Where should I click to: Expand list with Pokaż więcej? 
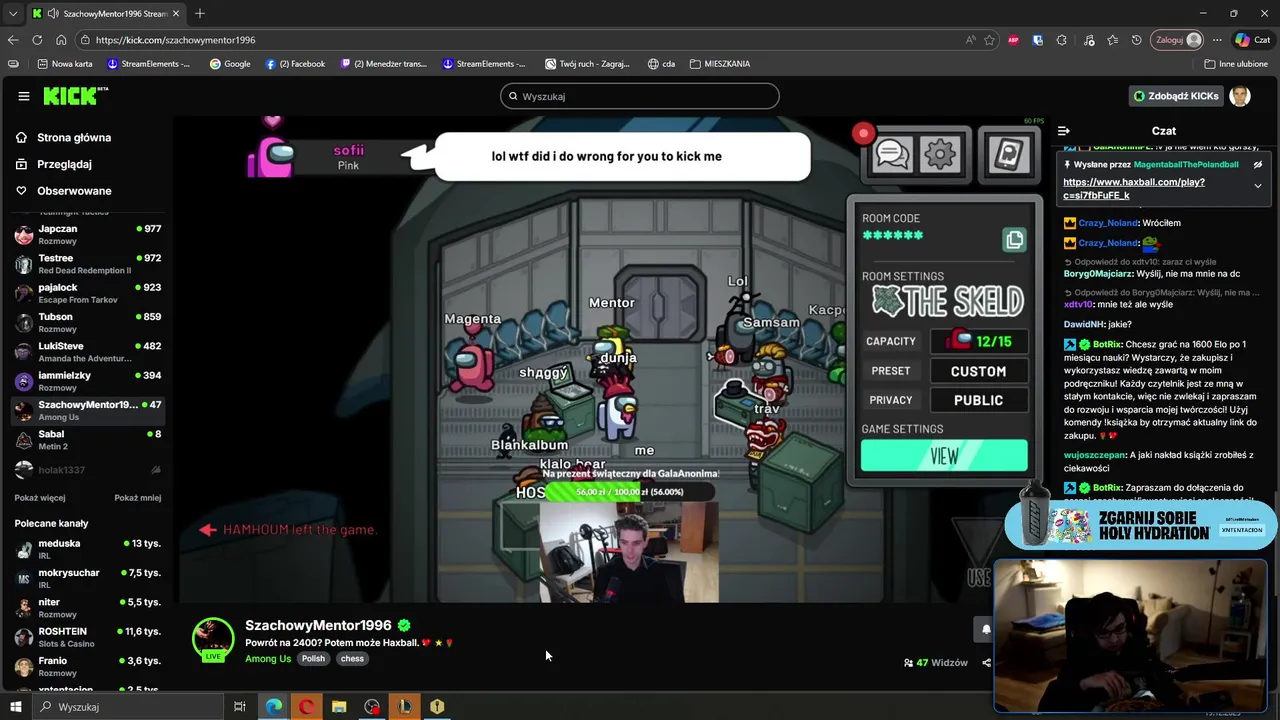click(x=40, y=498)
